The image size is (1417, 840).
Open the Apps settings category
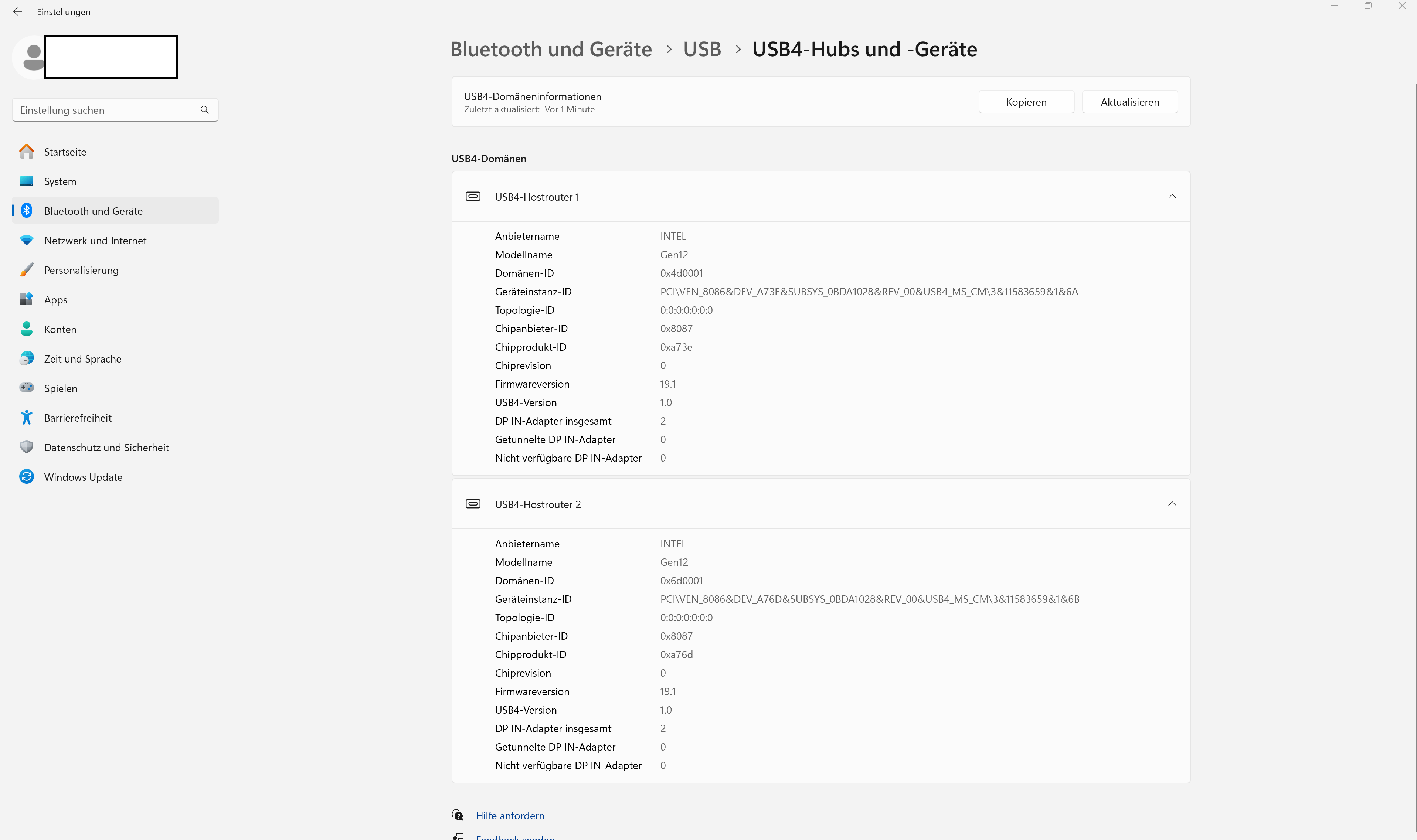click(55, 300)
